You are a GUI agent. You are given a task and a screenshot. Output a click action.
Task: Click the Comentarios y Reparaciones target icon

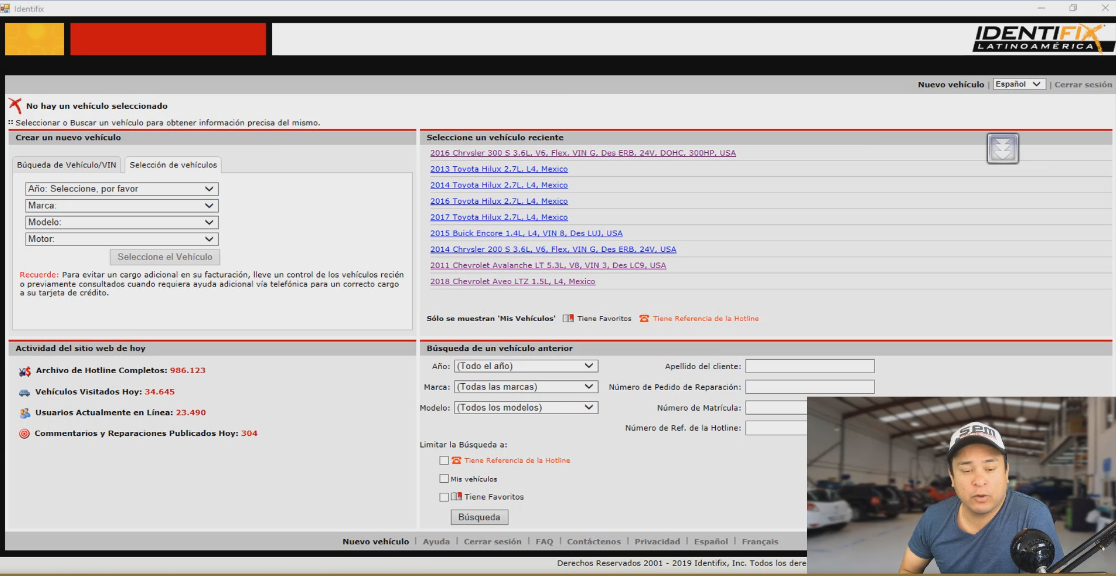pyautogui.click(x=24, y=434)
